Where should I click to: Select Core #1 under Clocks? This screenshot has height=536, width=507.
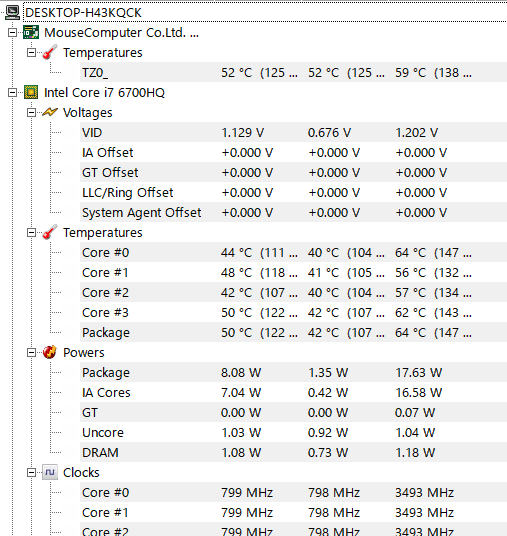293,512
